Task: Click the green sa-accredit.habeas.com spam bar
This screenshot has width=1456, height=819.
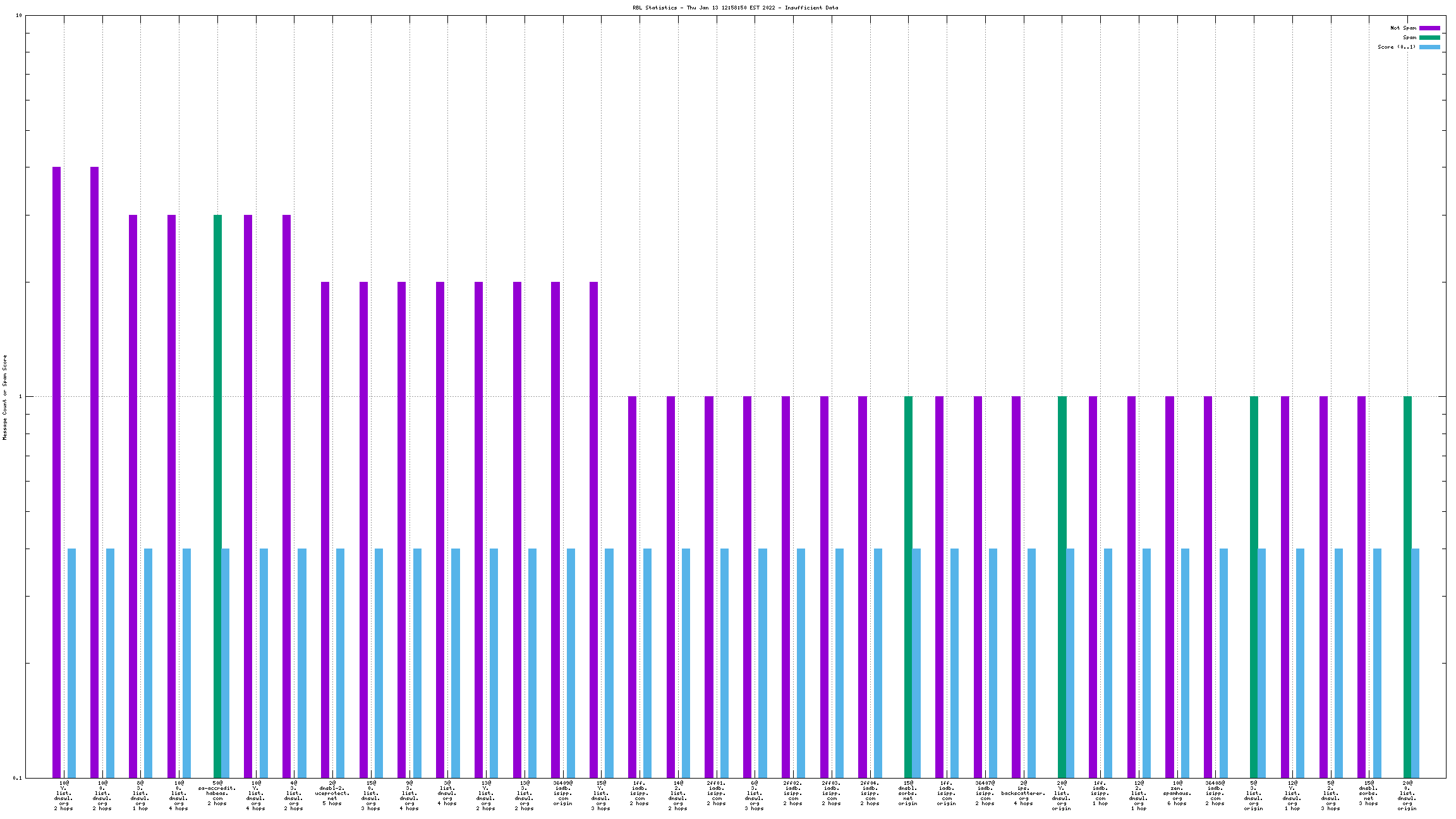Action: [217, 493]
